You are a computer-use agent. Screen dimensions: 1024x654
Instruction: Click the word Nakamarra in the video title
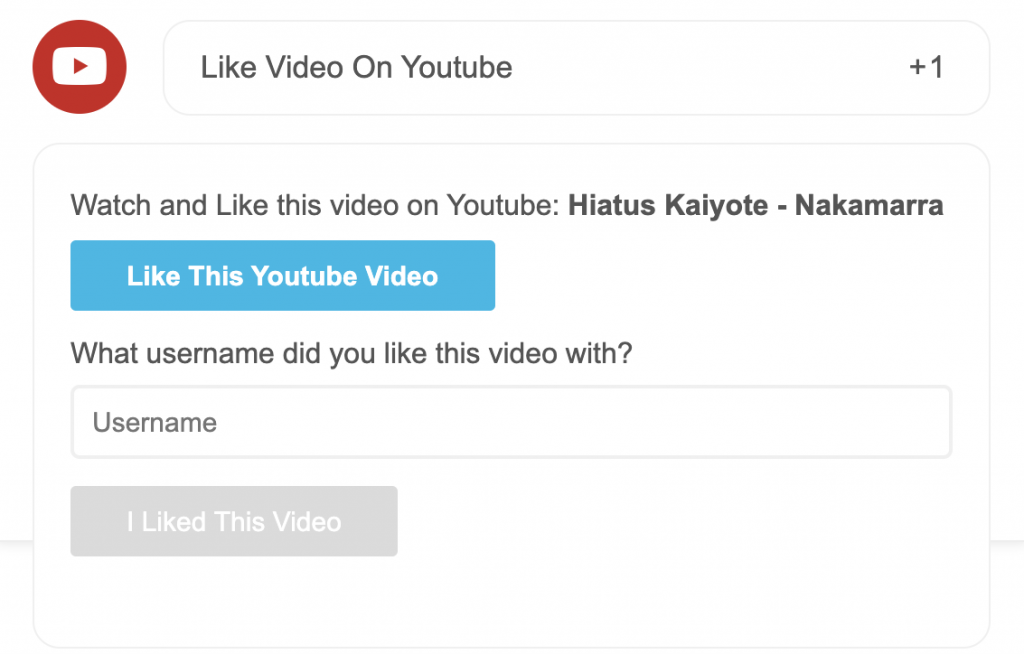[869, 205]
